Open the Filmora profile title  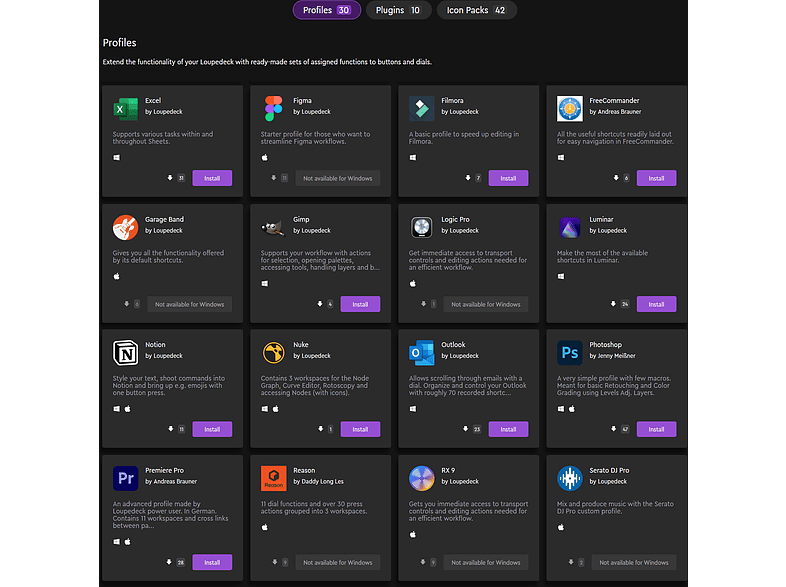pos(452,101)
